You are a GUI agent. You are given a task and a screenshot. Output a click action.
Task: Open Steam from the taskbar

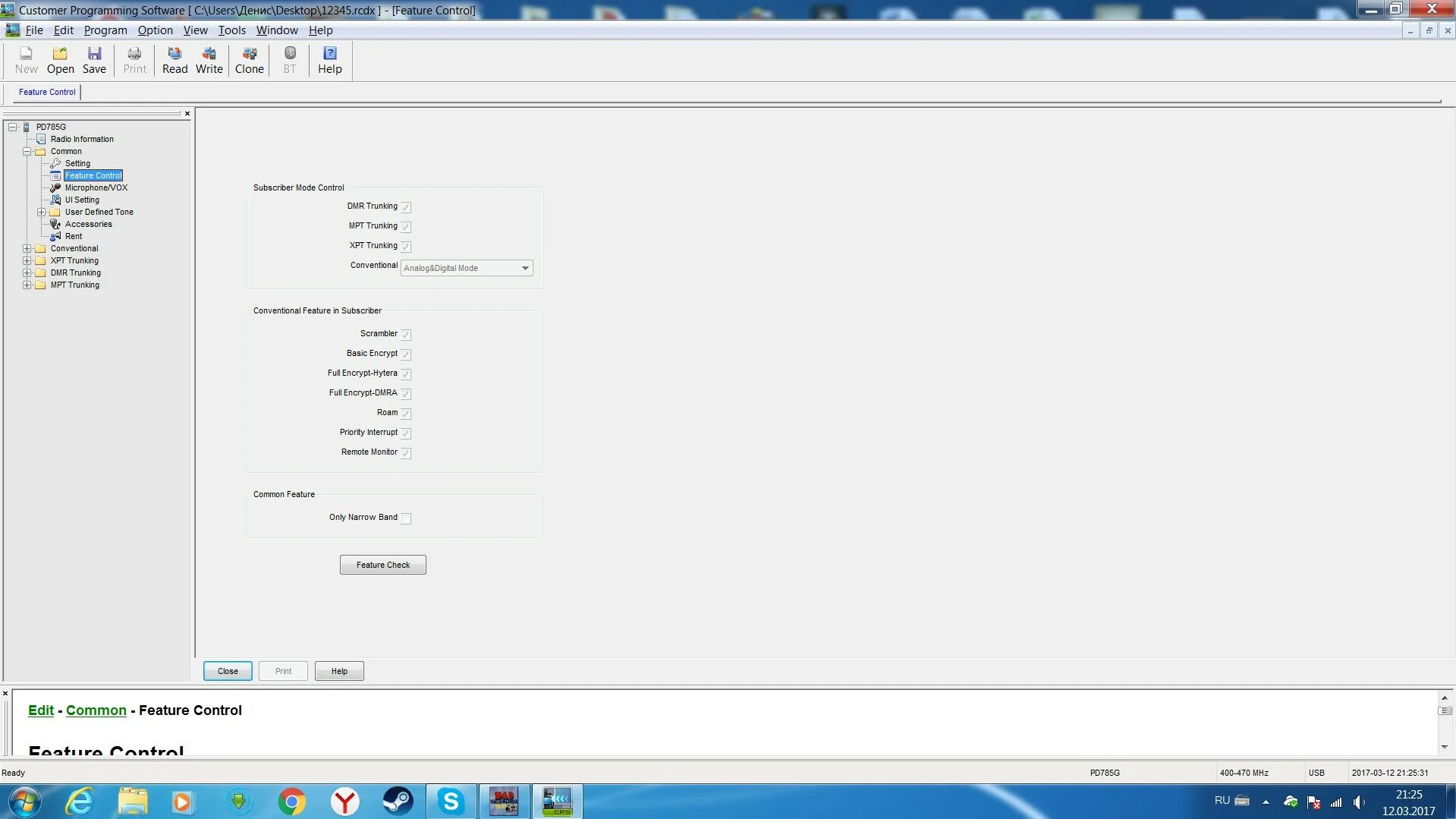(x=398, y=802)
